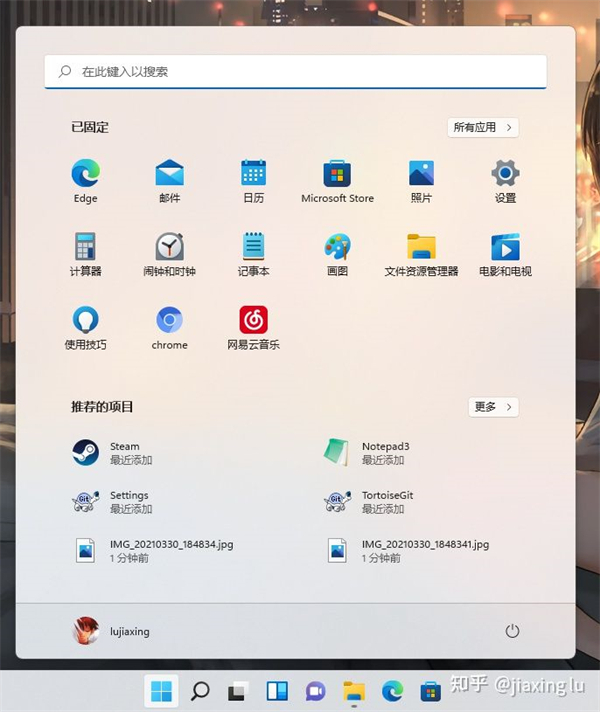Click the power button icon

[x=512, y=631]
